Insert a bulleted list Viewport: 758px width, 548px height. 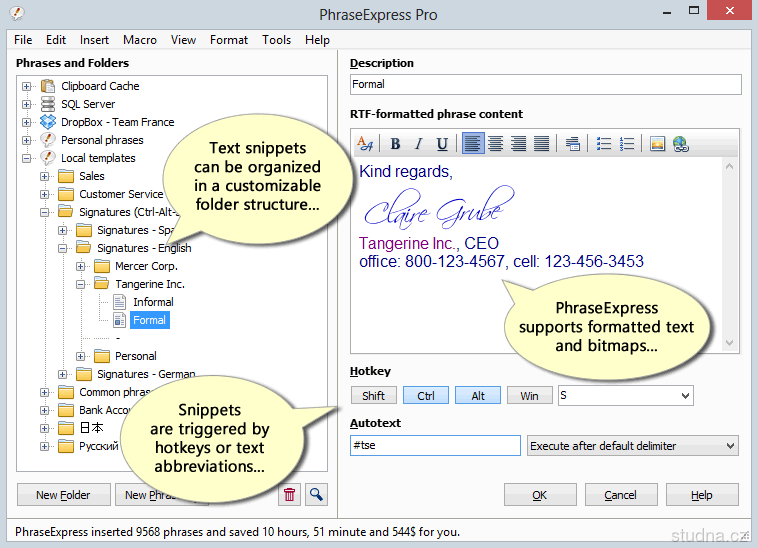pyautogui.click(x=604, y=144)
